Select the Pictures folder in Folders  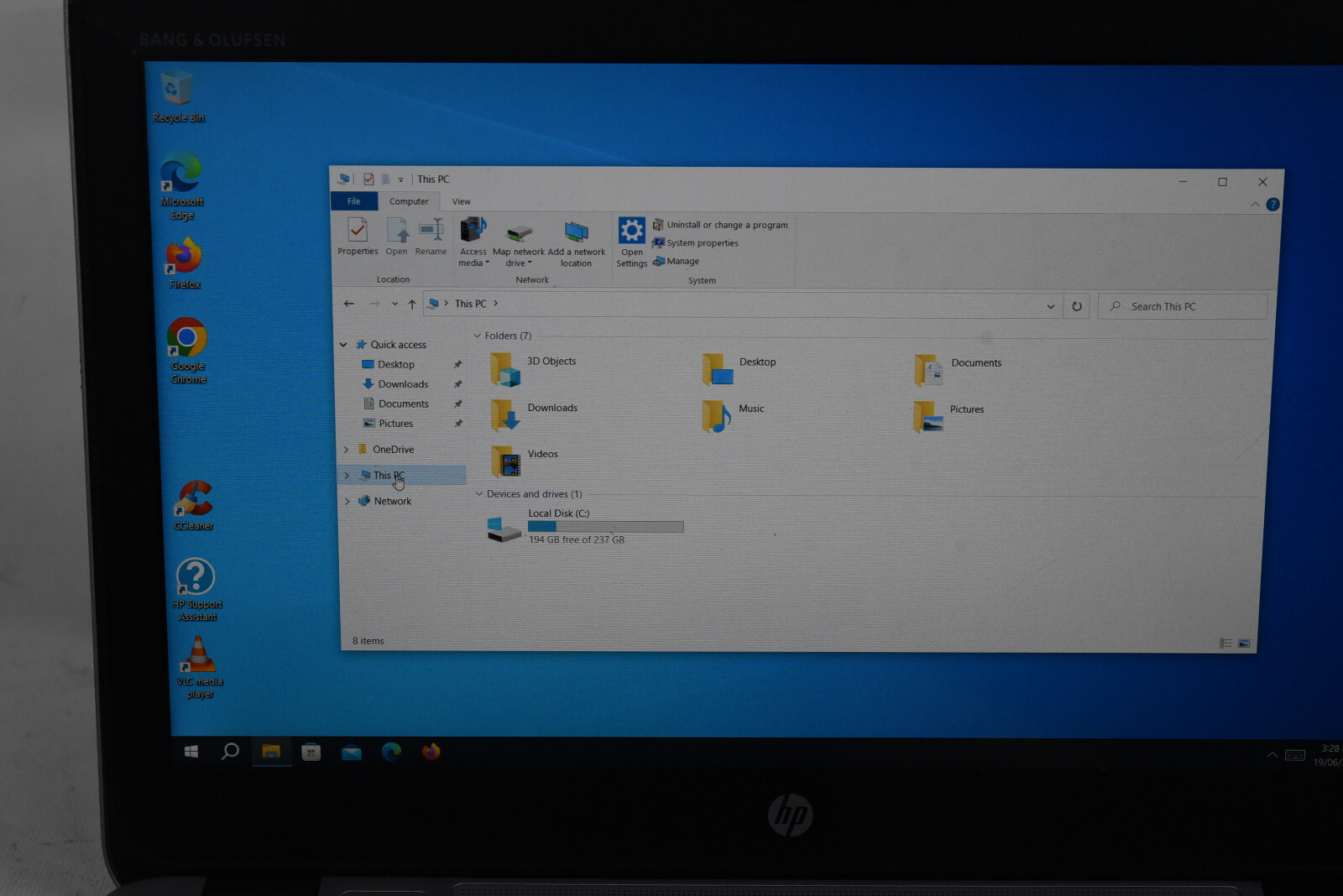[x=948, y=416]
